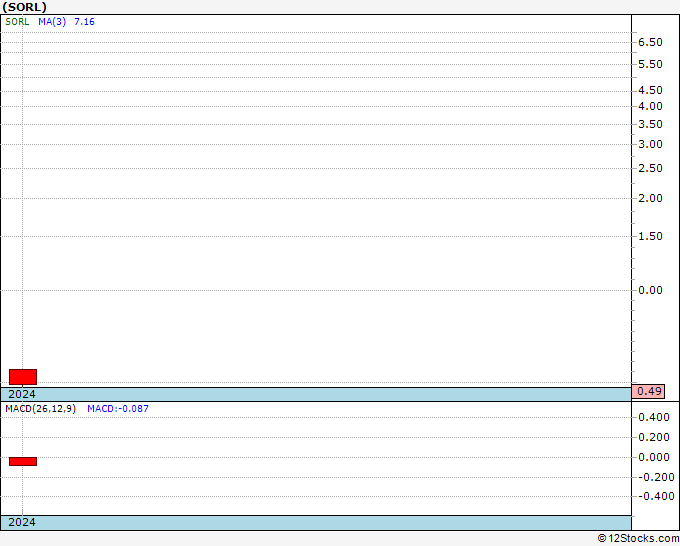Click the 4.00 price axis label
Image resolution: width=680 pixels, height=546 pixels.
point(650,106)
